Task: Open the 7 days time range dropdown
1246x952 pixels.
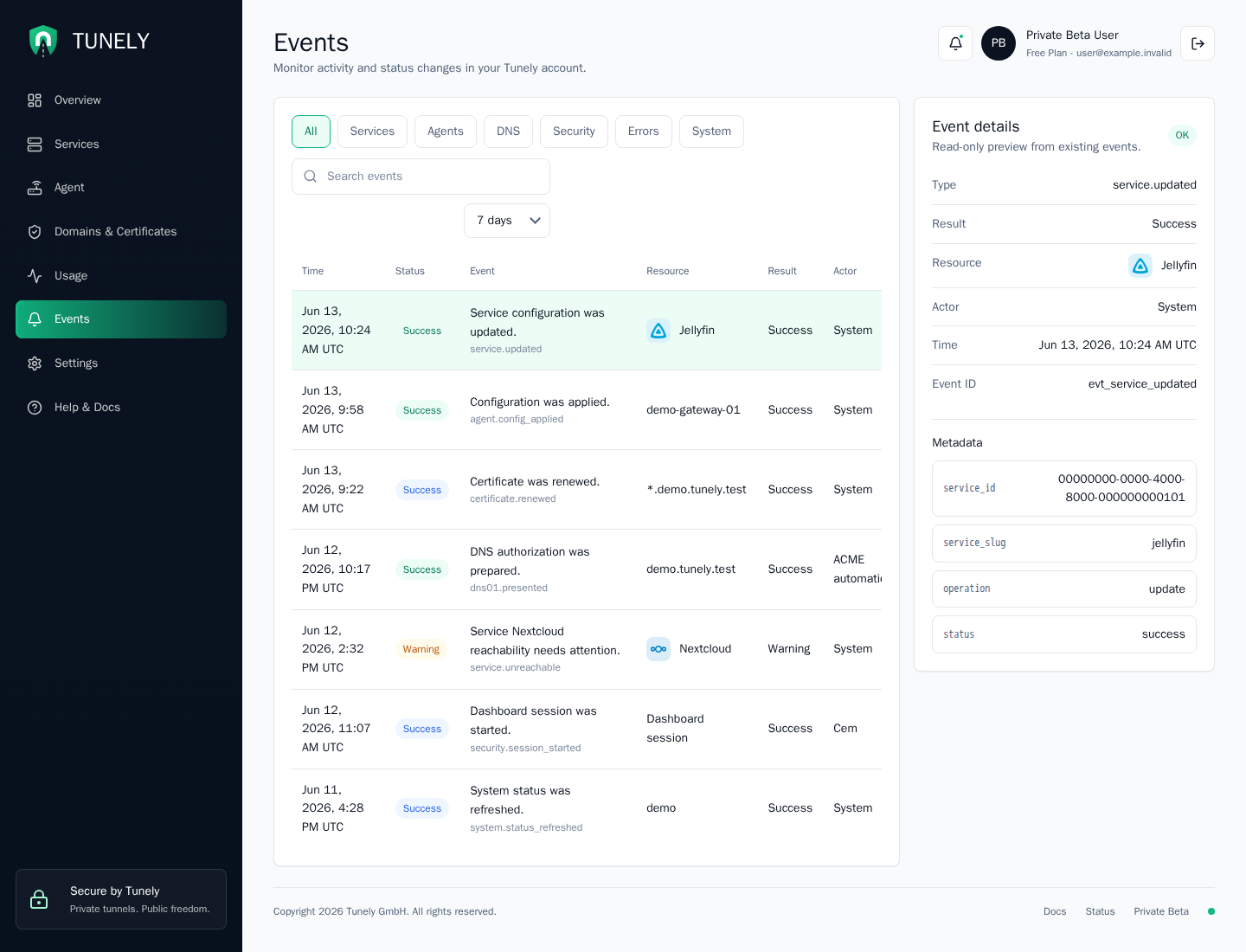Action: 507,221
